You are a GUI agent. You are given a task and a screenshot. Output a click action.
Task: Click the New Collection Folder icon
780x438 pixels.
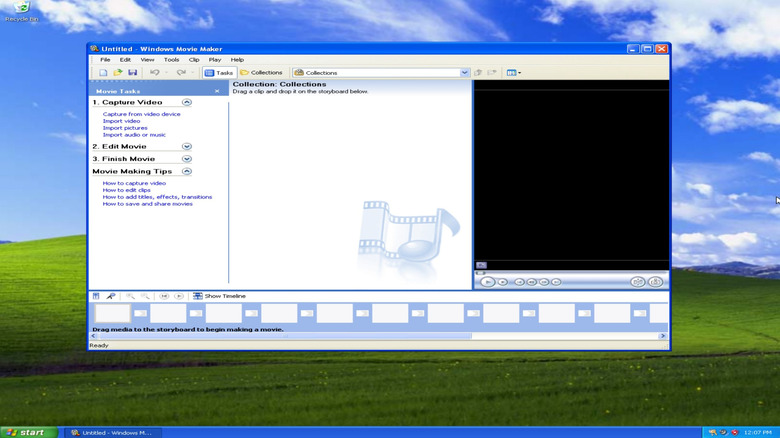(x=492, y=73)
